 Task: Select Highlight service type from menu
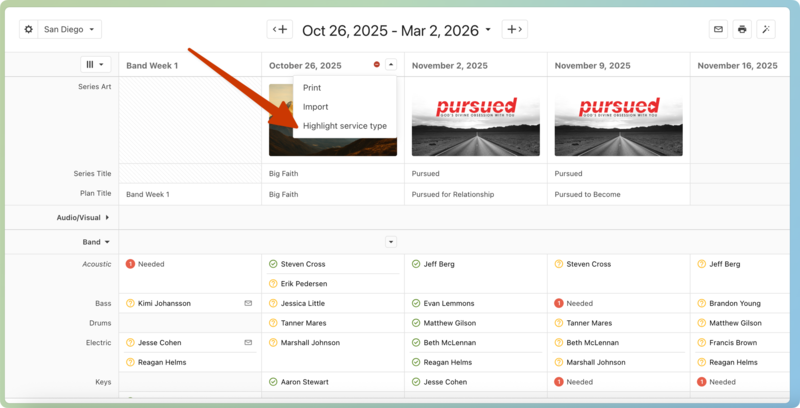click(344, 126)
